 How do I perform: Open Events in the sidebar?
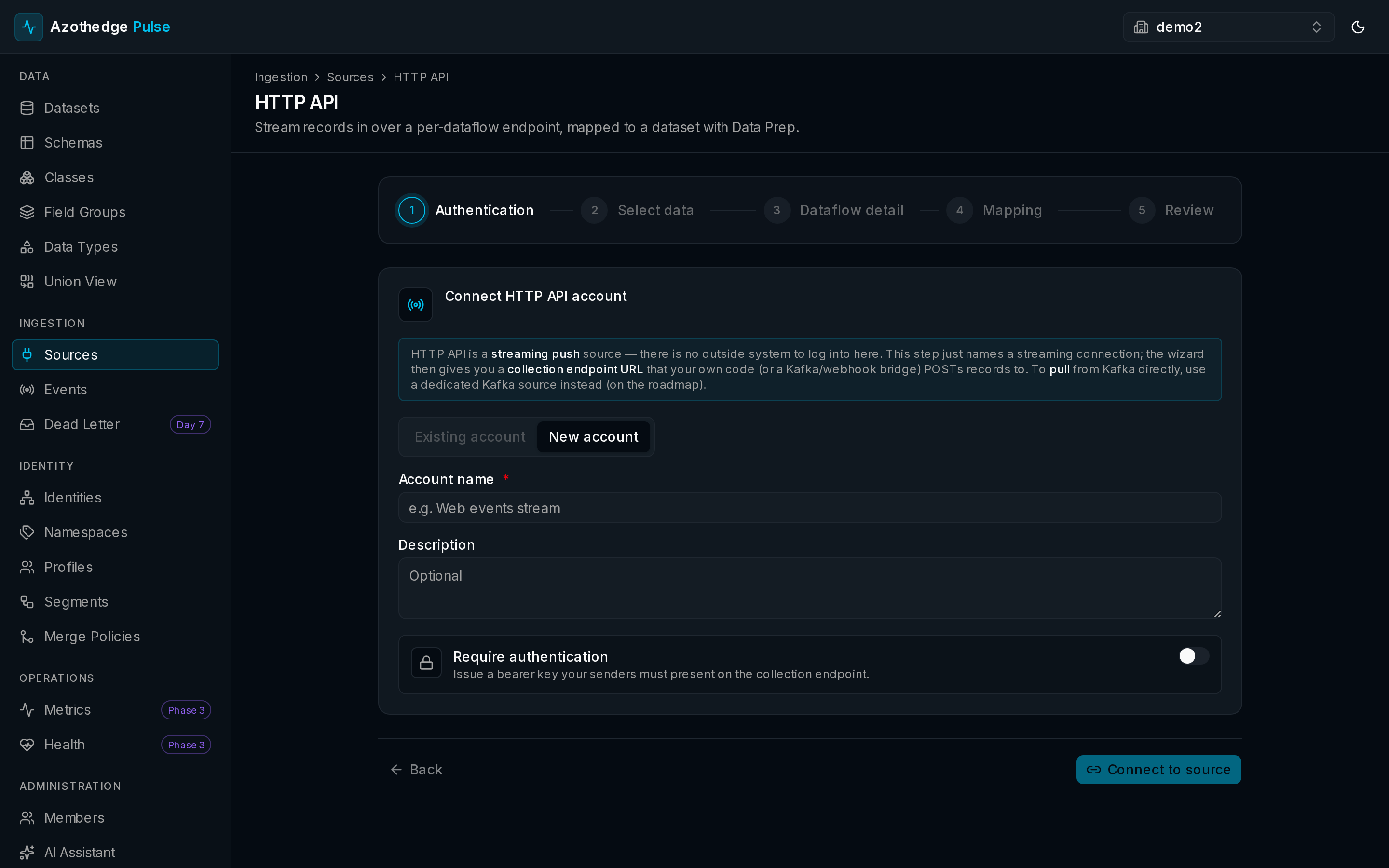[x=115, y=390]
